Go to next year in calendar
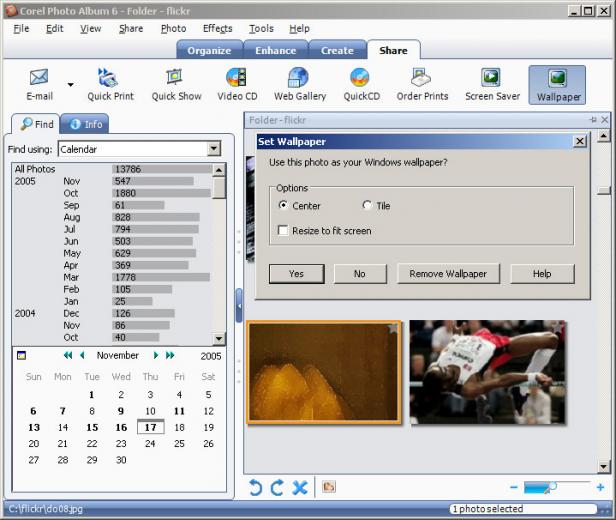Screen dimensions: 616x520 (170, 355)
